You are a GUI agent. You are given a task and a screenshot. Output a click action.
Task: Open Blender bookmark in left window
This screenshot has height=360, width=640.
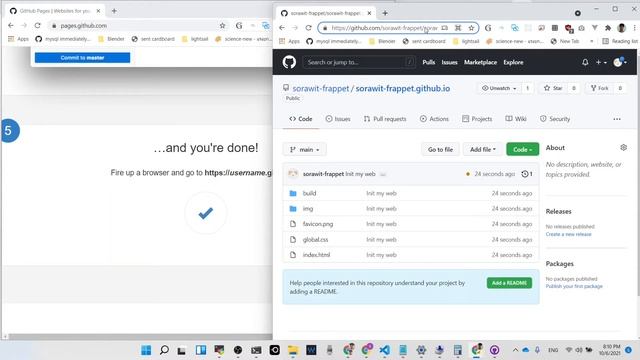[x=111, y=39]
